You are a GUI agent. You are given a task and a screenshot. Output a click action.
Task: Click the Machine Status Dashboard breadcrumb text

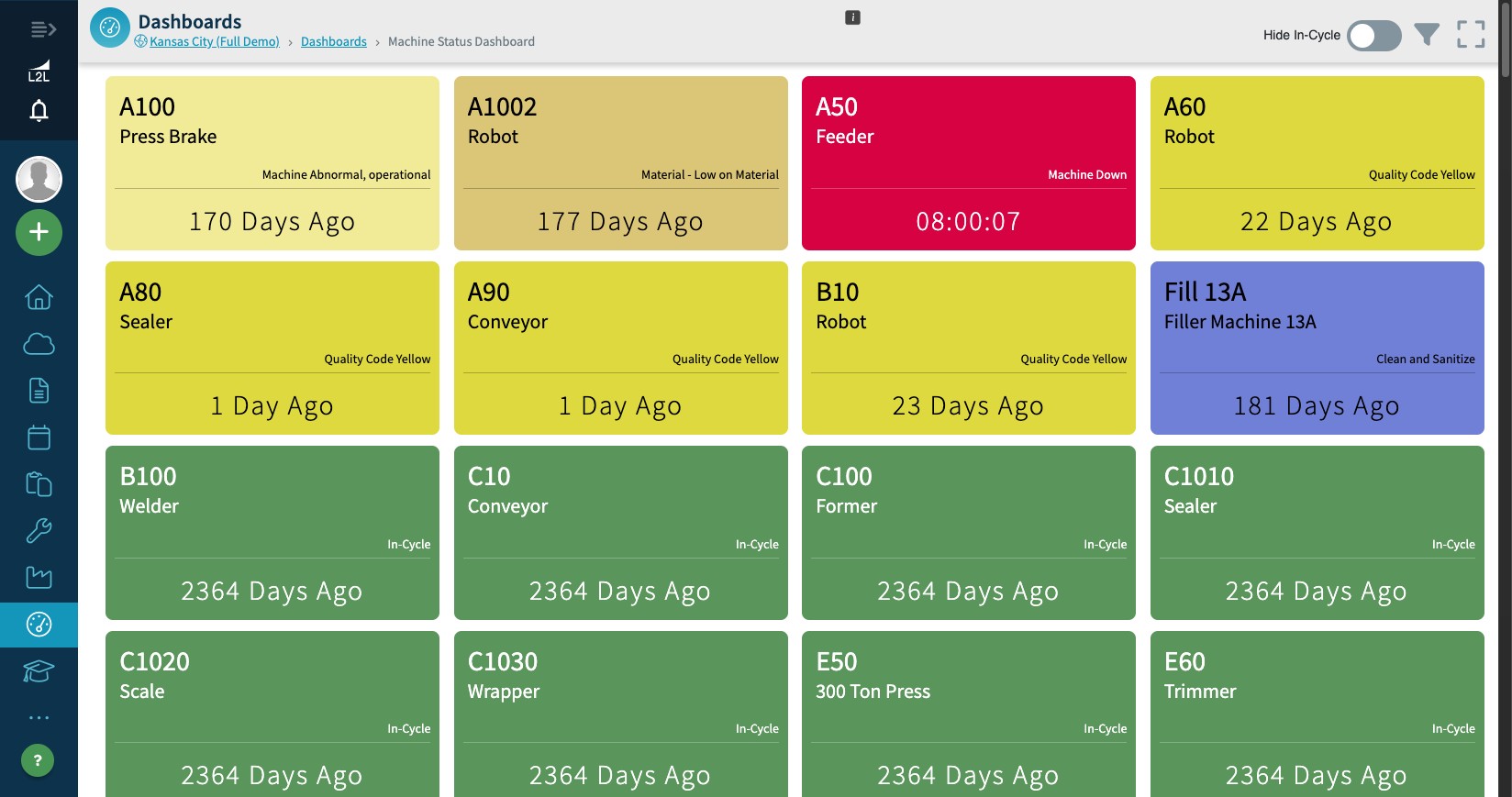pyautogui.click(x=461, y=41)
